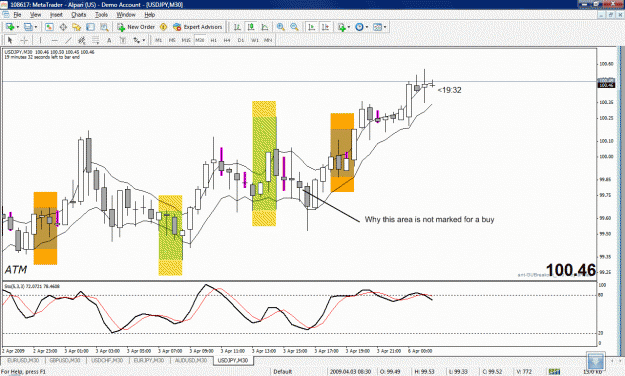Switch to H4 timeframe
Screen dimensions: 625x376
(x=227, y=40)
